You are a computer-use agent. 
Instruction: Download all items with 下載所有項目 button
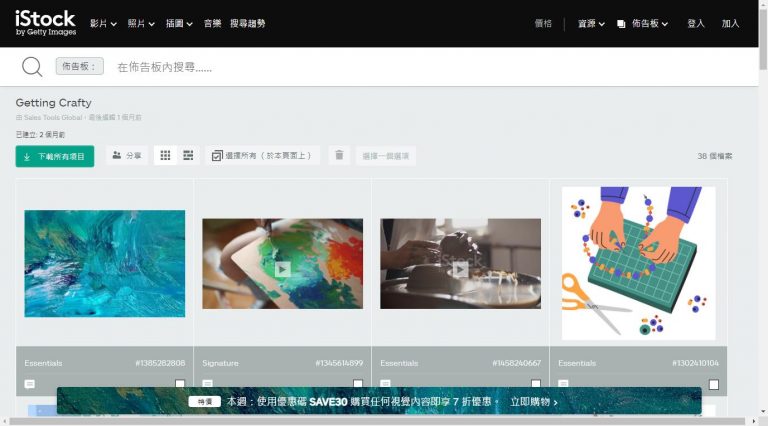pyautogui.click(x=55, y=156)
